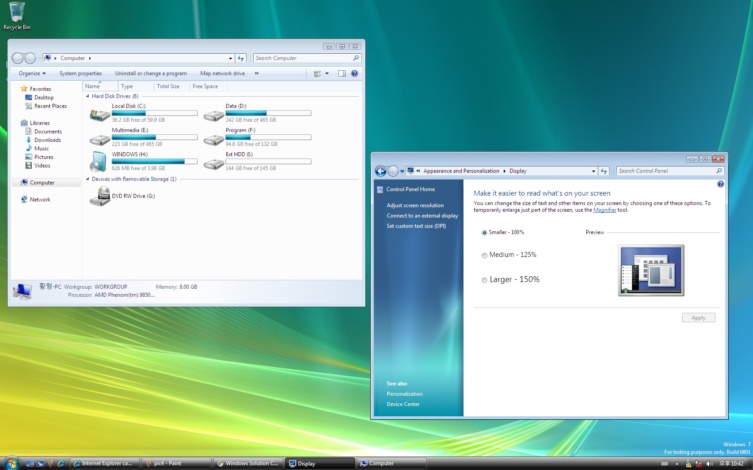Open the Recycle Bin desktop icon
This screenshot has height=470, width=753.
point(16,16)
